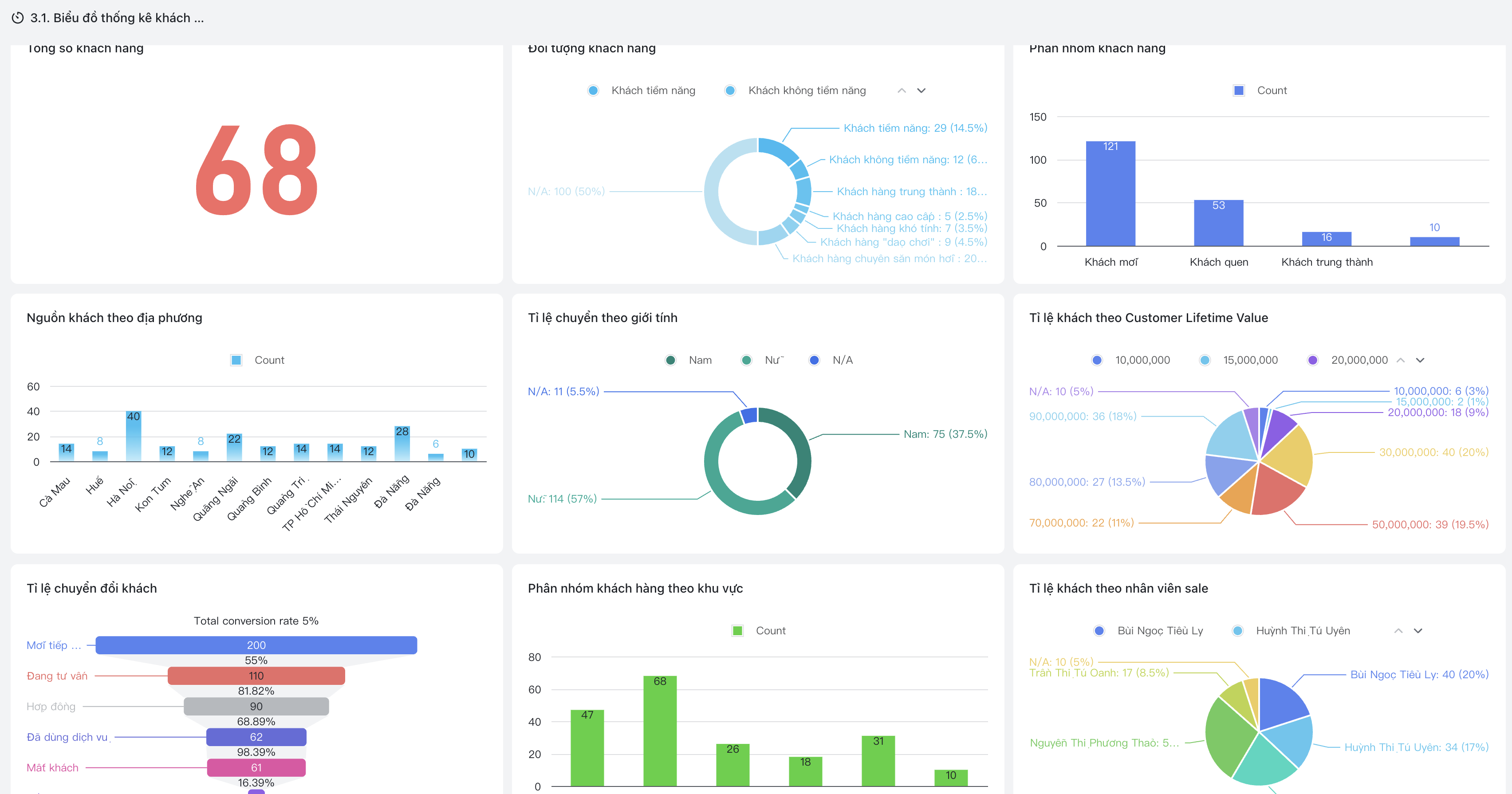This screenshot has width=1512, height=794.
Task: Go to next legend page in Đối tượng chart
Action: [x=921, y=90]
